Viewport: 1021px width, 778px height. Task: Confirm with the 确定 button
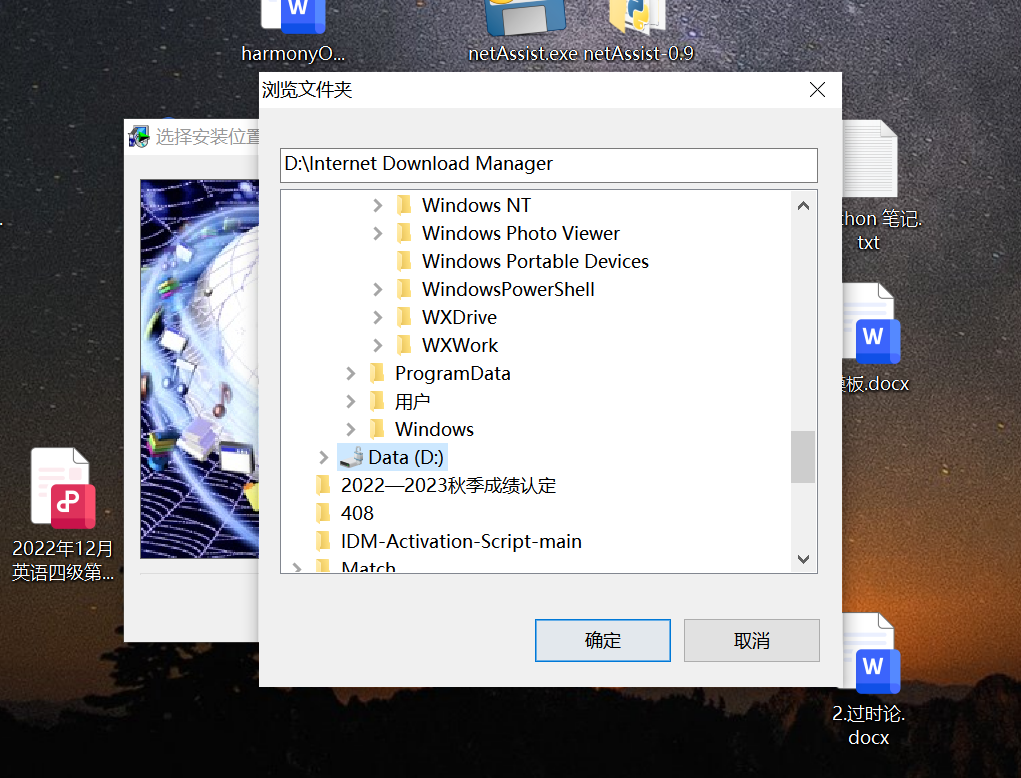[x=603, y=641]
